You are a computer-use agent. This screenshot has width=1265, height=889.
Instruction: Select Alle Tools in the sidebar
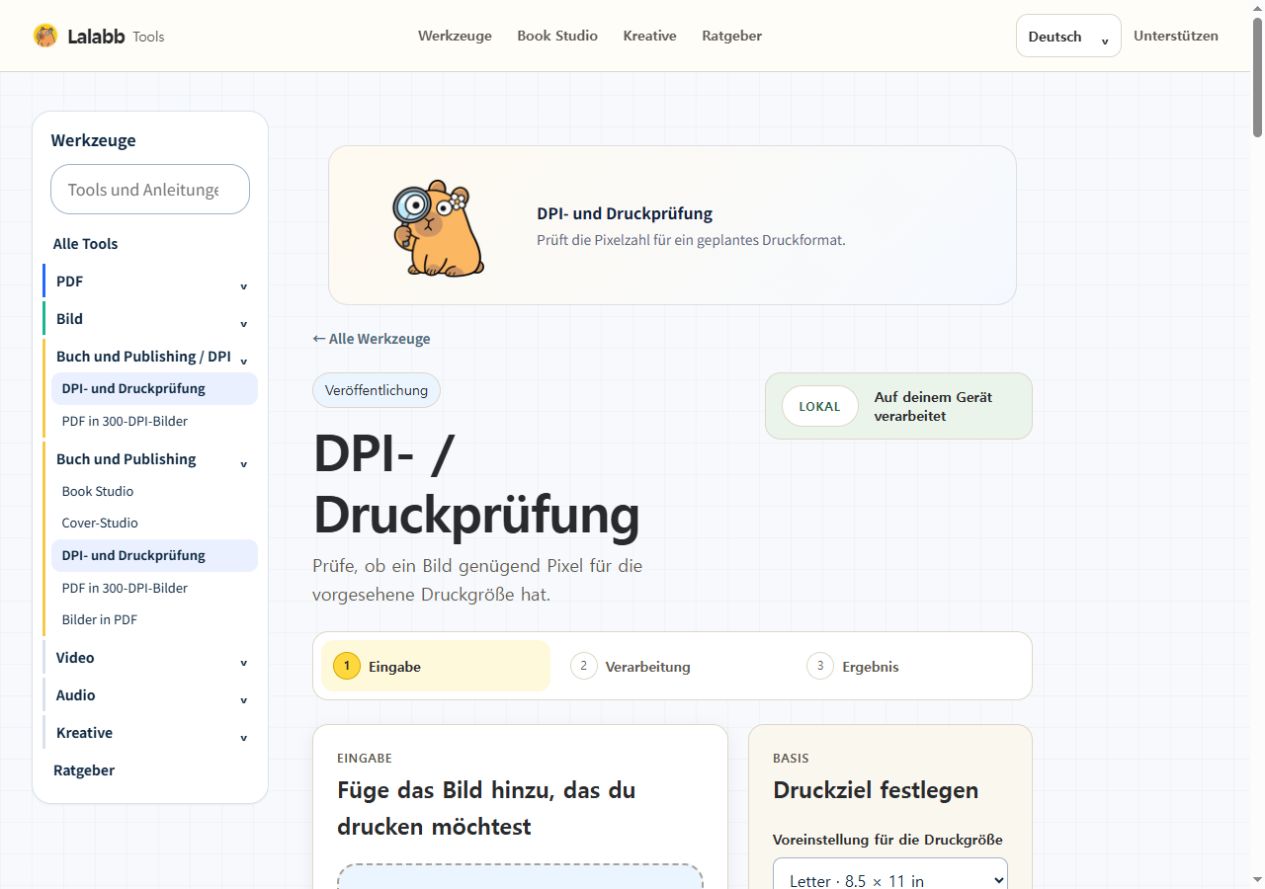[x=85, y=244]
